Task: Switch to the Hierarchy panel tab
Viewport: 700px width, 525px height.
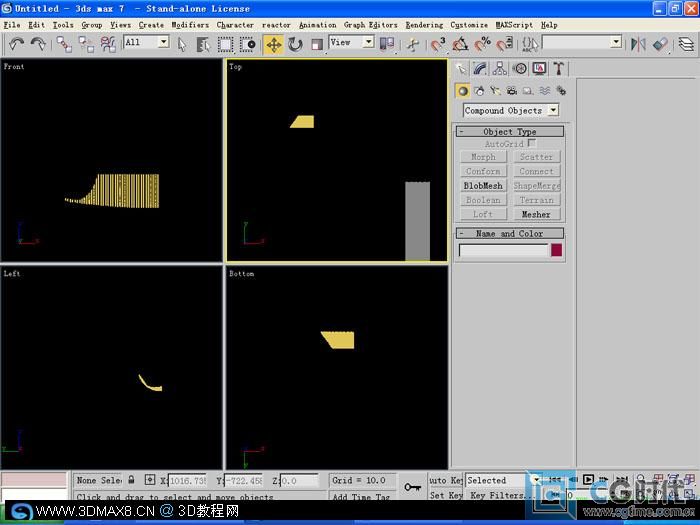Action: (500, 68)
